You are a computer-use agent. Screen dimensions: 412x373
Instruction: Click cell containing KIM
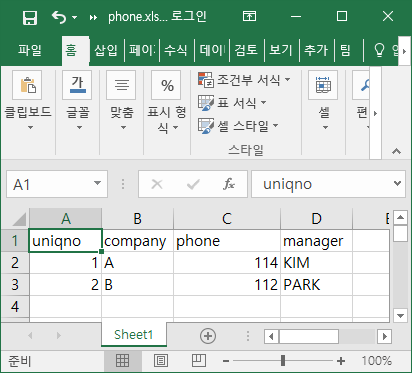point(316,263)
